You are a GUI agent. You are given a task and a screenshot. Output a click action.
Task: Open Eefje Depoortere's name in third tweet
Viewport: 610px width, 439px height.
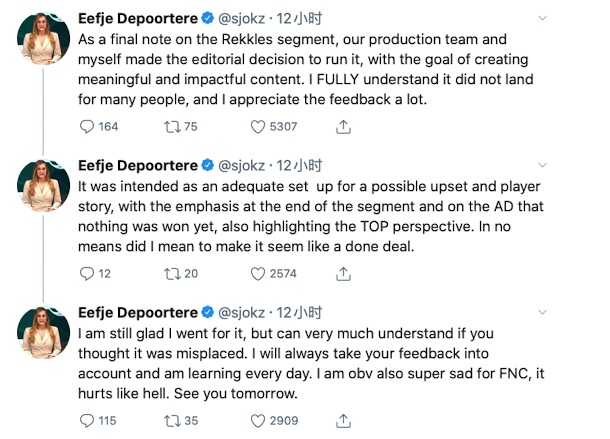click(x=137, y=311)
